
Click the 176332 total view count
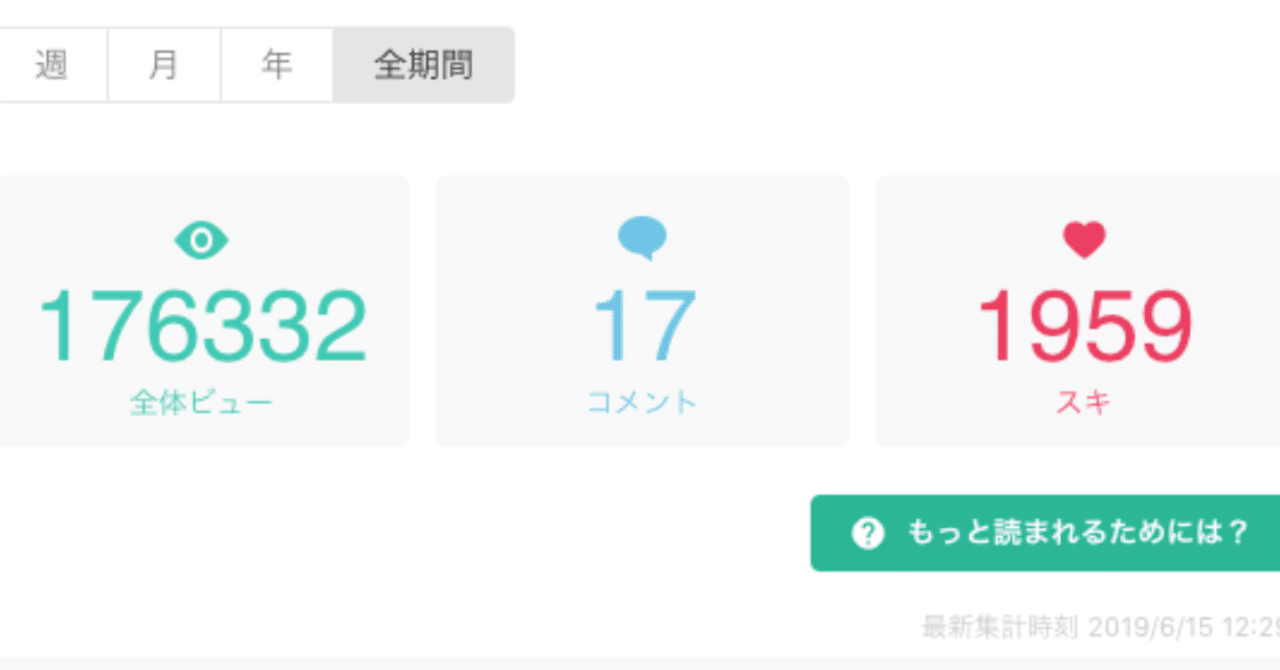(202, 327)
